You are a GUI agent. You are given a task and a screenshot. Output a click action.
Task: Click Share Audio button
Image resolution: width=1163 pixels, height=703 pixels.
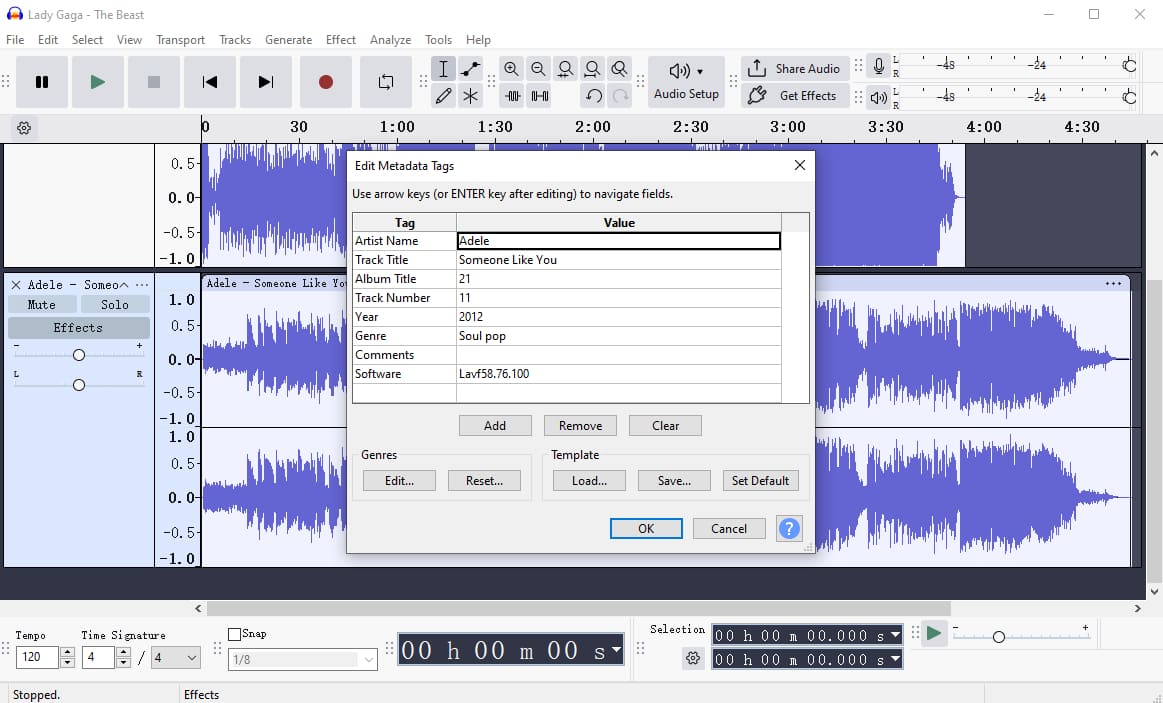(x=795, y=68)
